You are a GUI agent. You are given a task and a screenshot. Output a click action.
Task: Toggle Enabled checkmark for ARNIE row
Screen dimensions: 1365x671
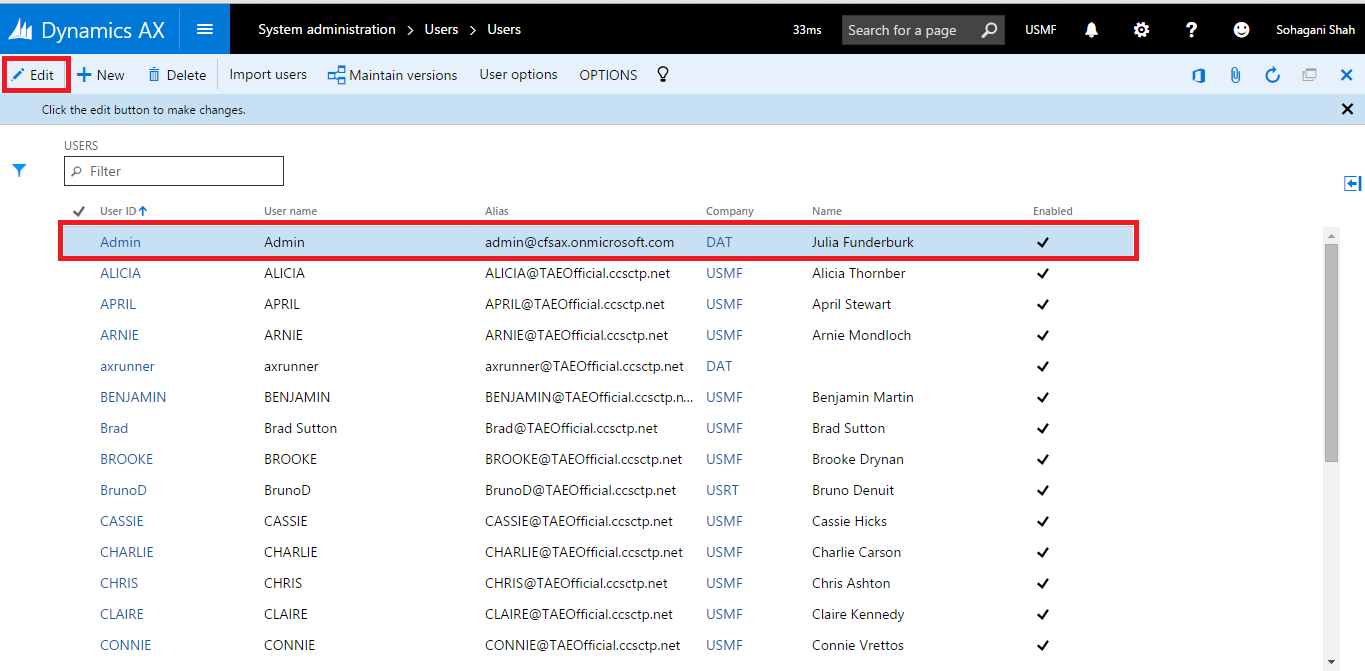point(1043,335)
